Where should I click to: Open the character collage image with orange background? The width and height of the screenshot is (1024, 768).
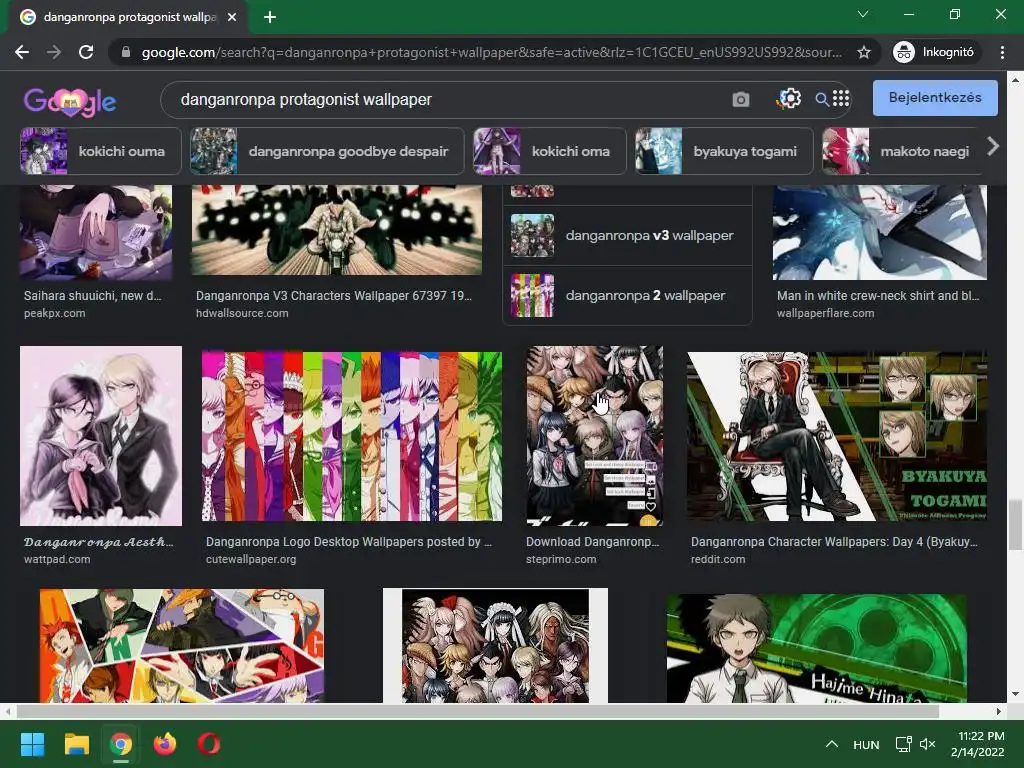click(182, 646)
